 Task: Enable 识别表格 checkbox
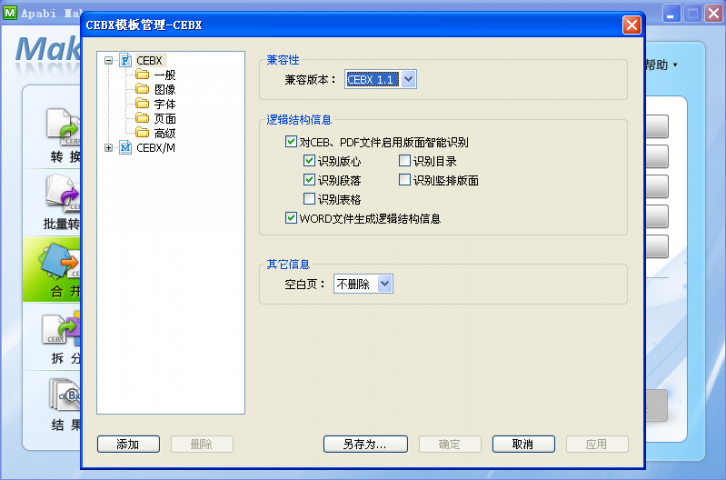309,199
